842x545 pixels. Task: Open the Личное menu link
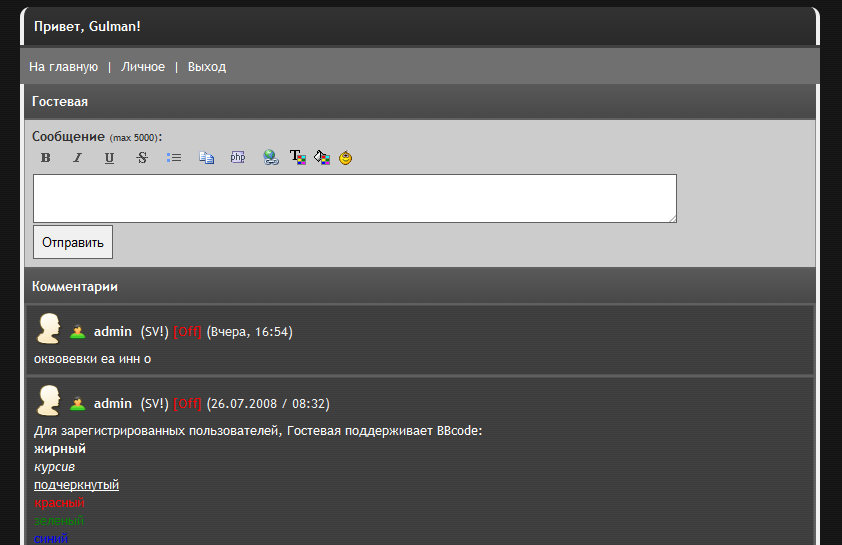[x=143, y=67]
